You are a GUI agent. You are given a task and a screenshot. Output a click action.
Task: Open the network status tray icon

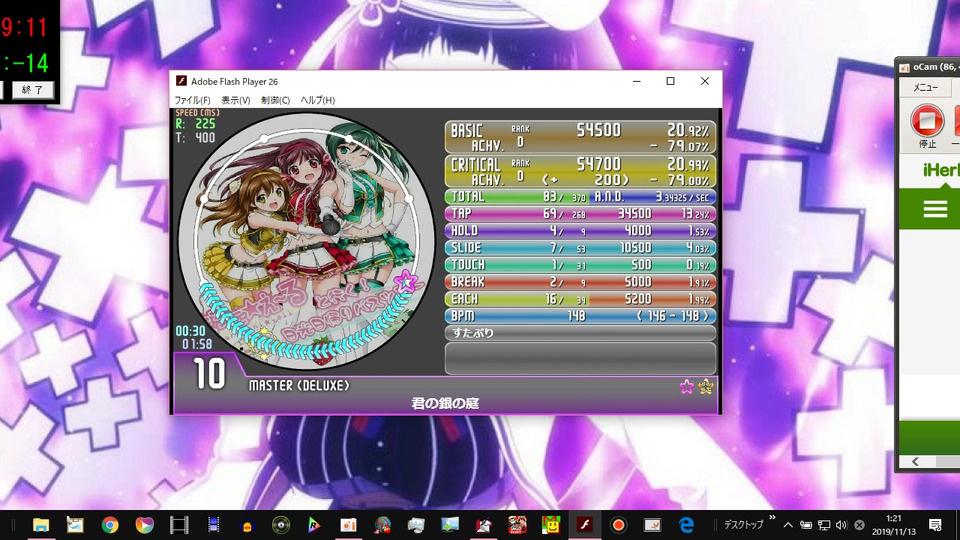[x=824, y=525]
